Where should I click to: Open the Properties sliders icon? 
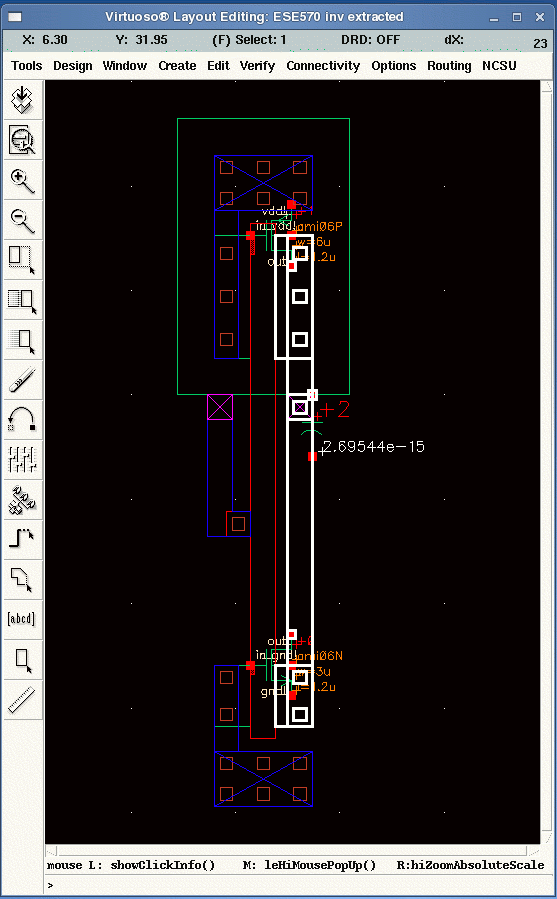pyautogui.click(x=22, y=459)
